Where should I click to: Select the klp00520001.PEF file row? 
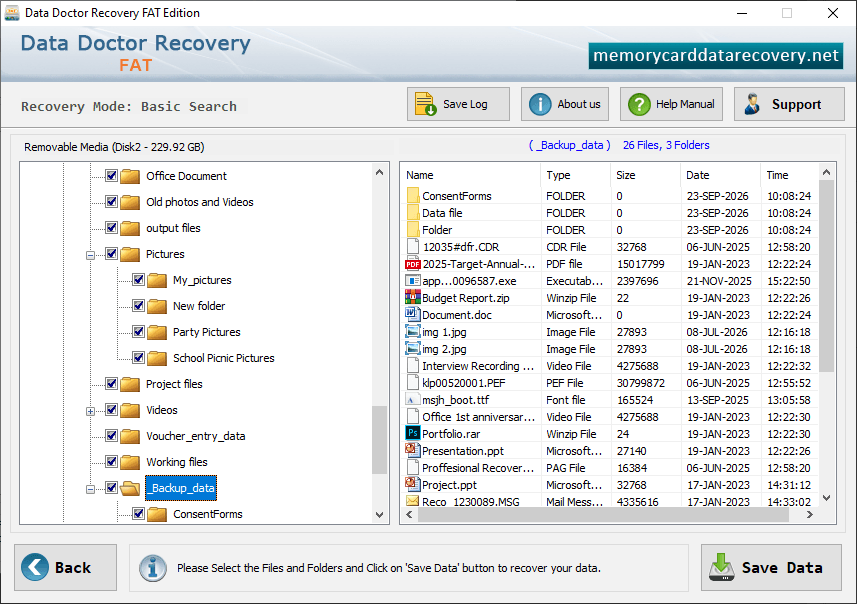(609, 383)
